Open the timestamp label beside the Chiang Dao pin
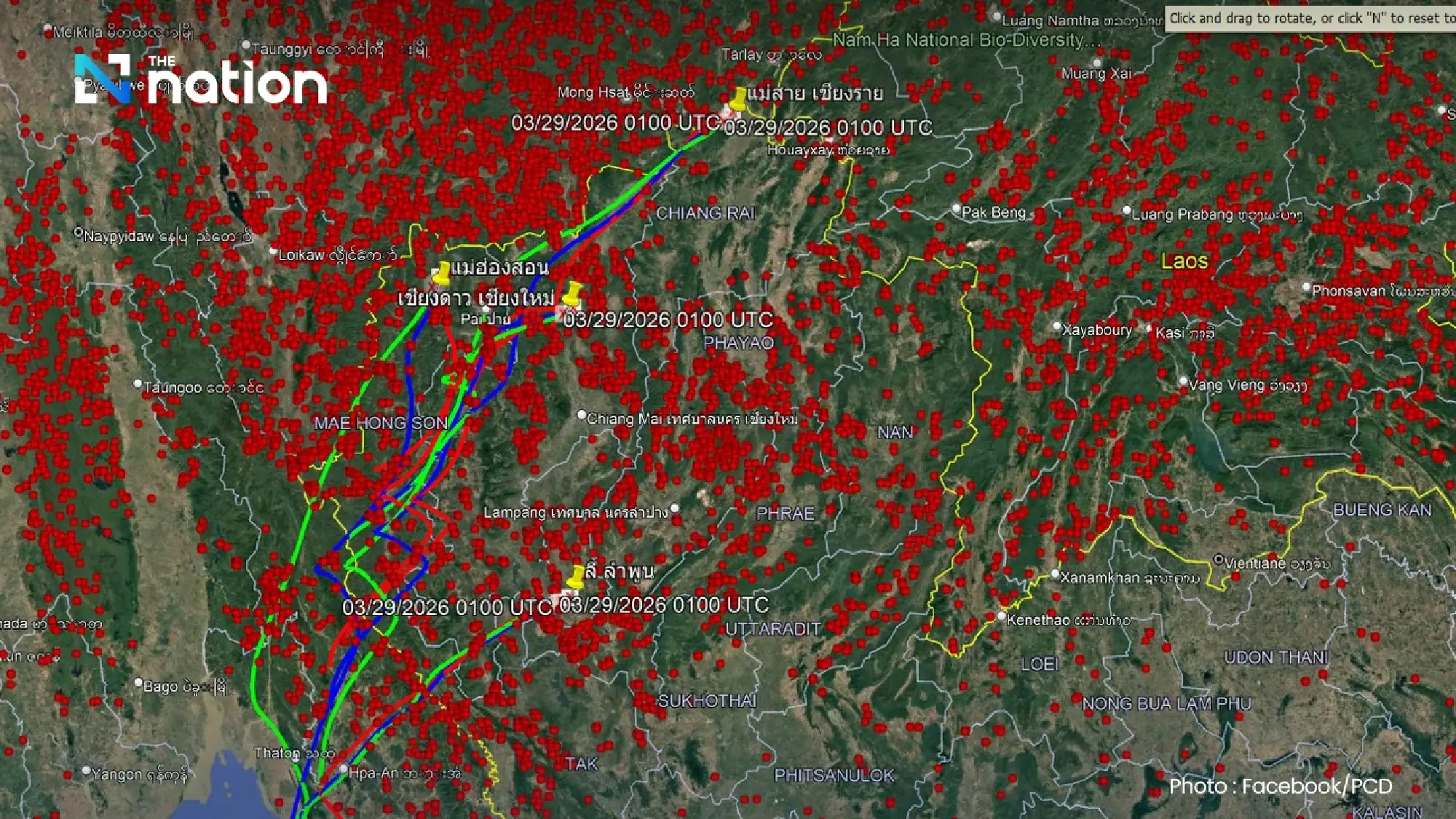Image resolution: width=1456 pixels, height=819 pixels. tap(670, 318)
